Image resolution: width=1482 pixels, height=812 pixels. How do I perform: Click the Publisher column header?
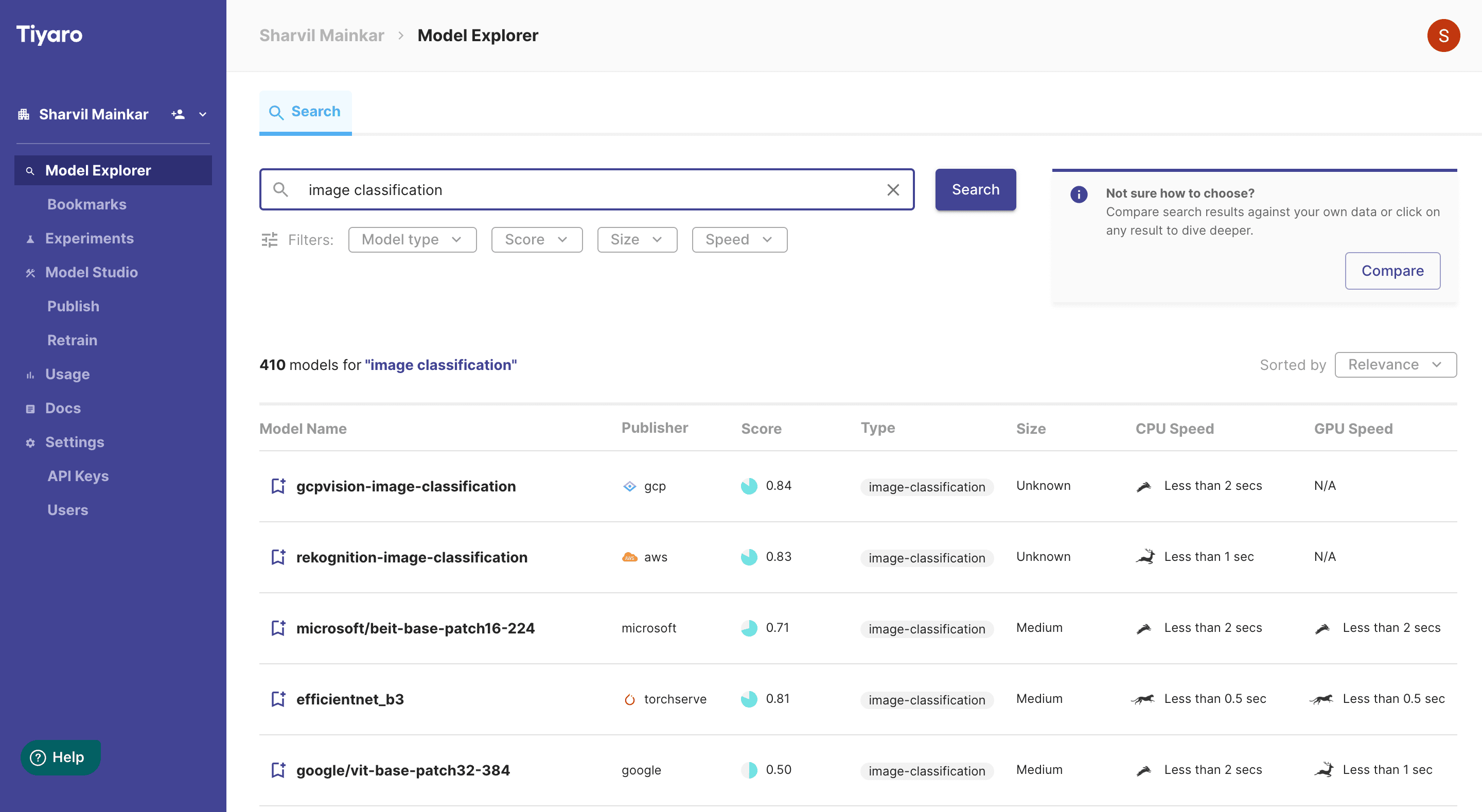[655, 428]
